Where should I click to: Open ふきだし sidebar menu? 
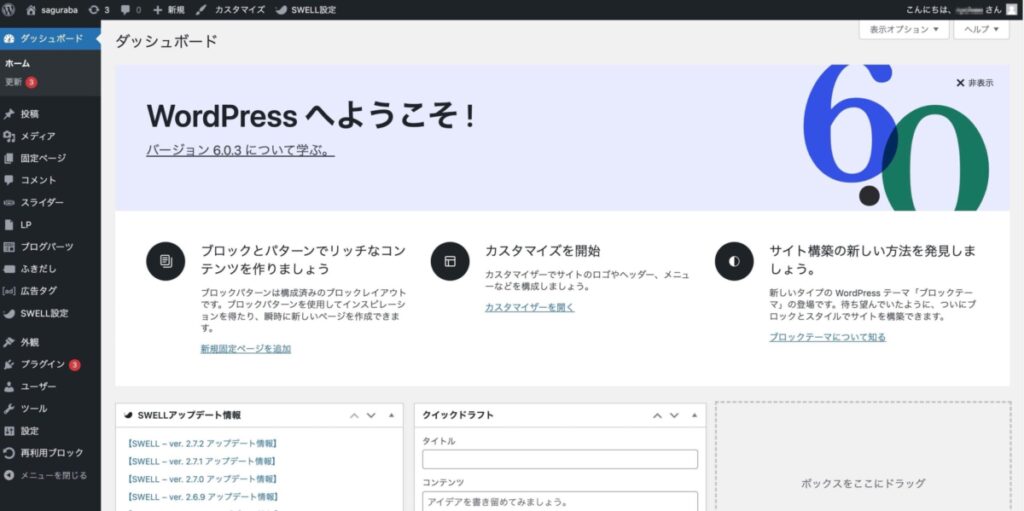tap(50, 269)
